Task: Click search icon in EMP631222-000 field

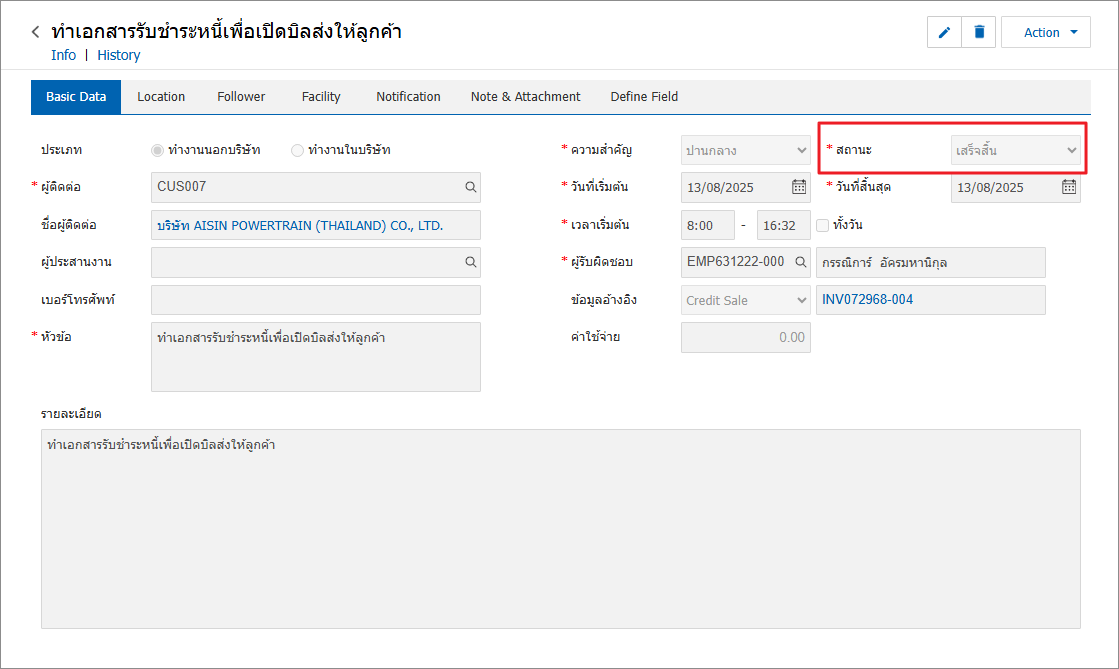Action: pyautogui.click(x=800, y=262)
